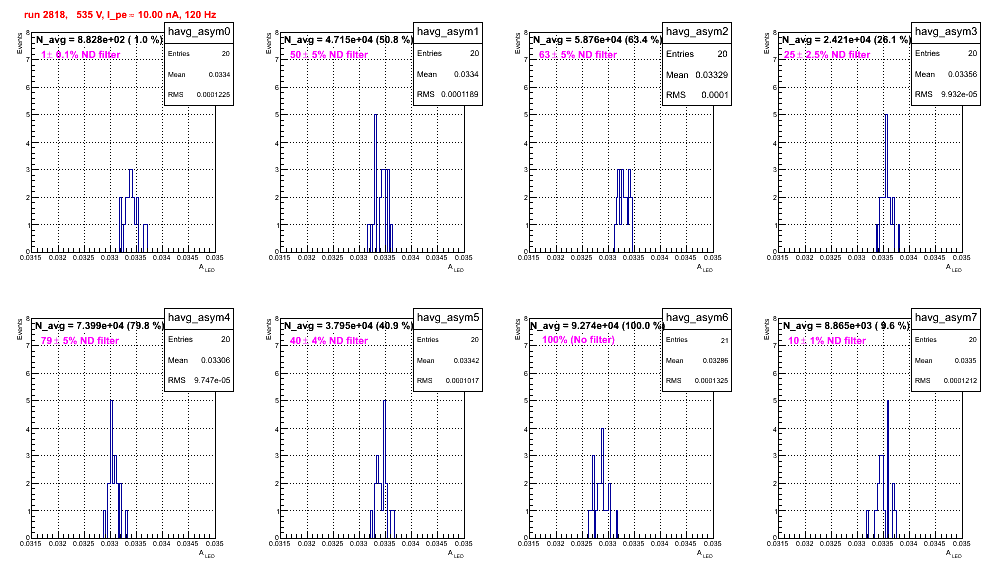The height and width of the screenshot is (572, 996).
Task: Pick the magenta 100% (No filter) label
Action: click(579, 339)
